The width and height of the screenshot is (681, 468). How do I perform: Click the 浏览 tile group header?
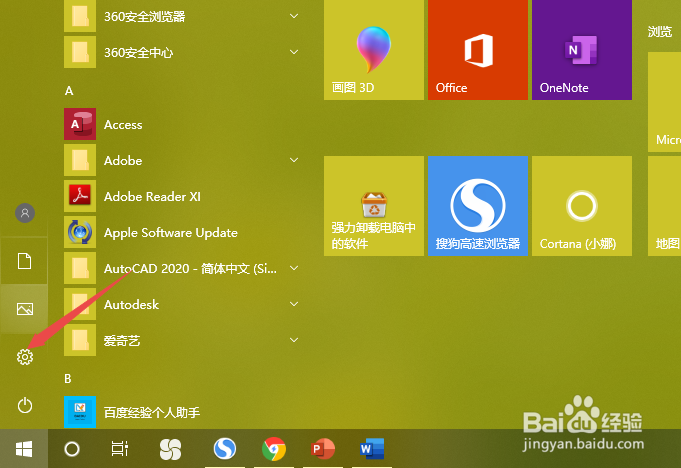click(660, 31)
